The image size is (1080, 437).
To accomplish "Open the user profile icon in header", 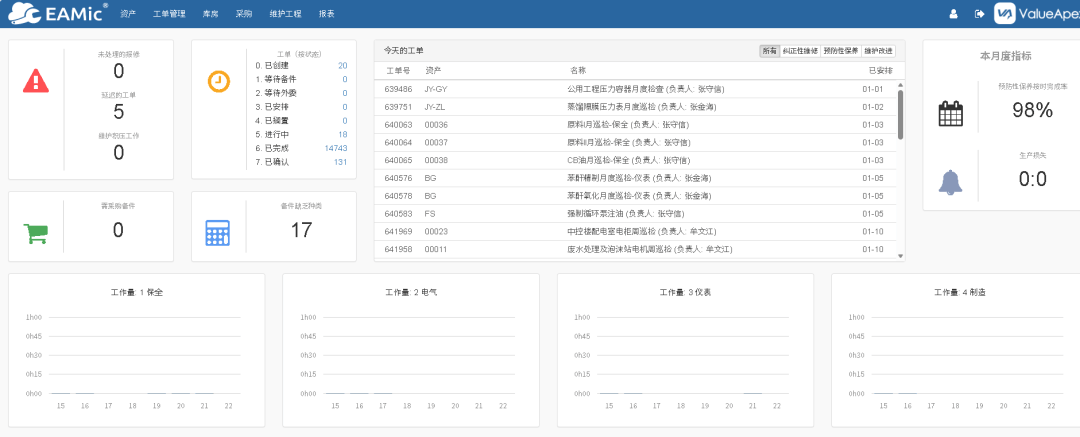I will 953,14.
